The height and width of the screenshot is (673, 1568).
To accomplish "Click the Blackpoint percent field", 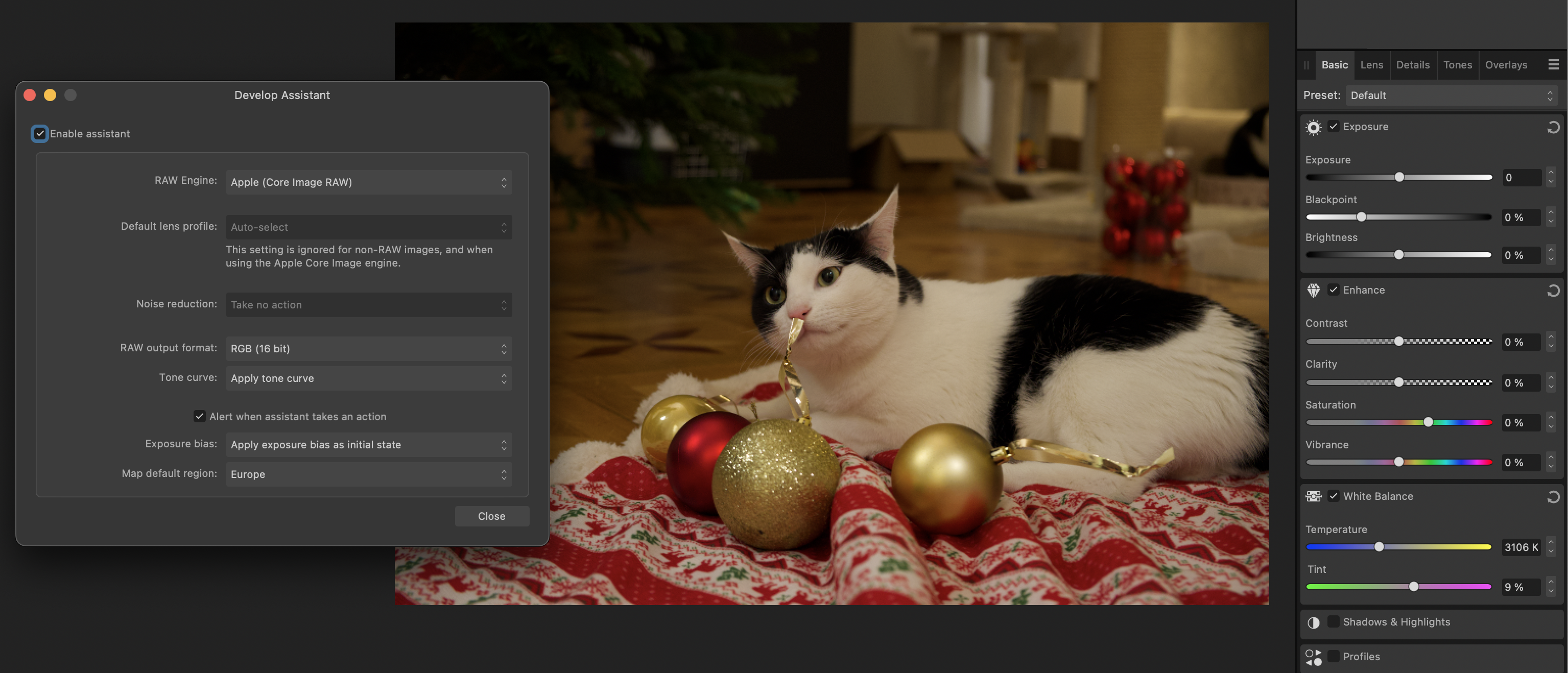I will click(x=1522, y=217).
